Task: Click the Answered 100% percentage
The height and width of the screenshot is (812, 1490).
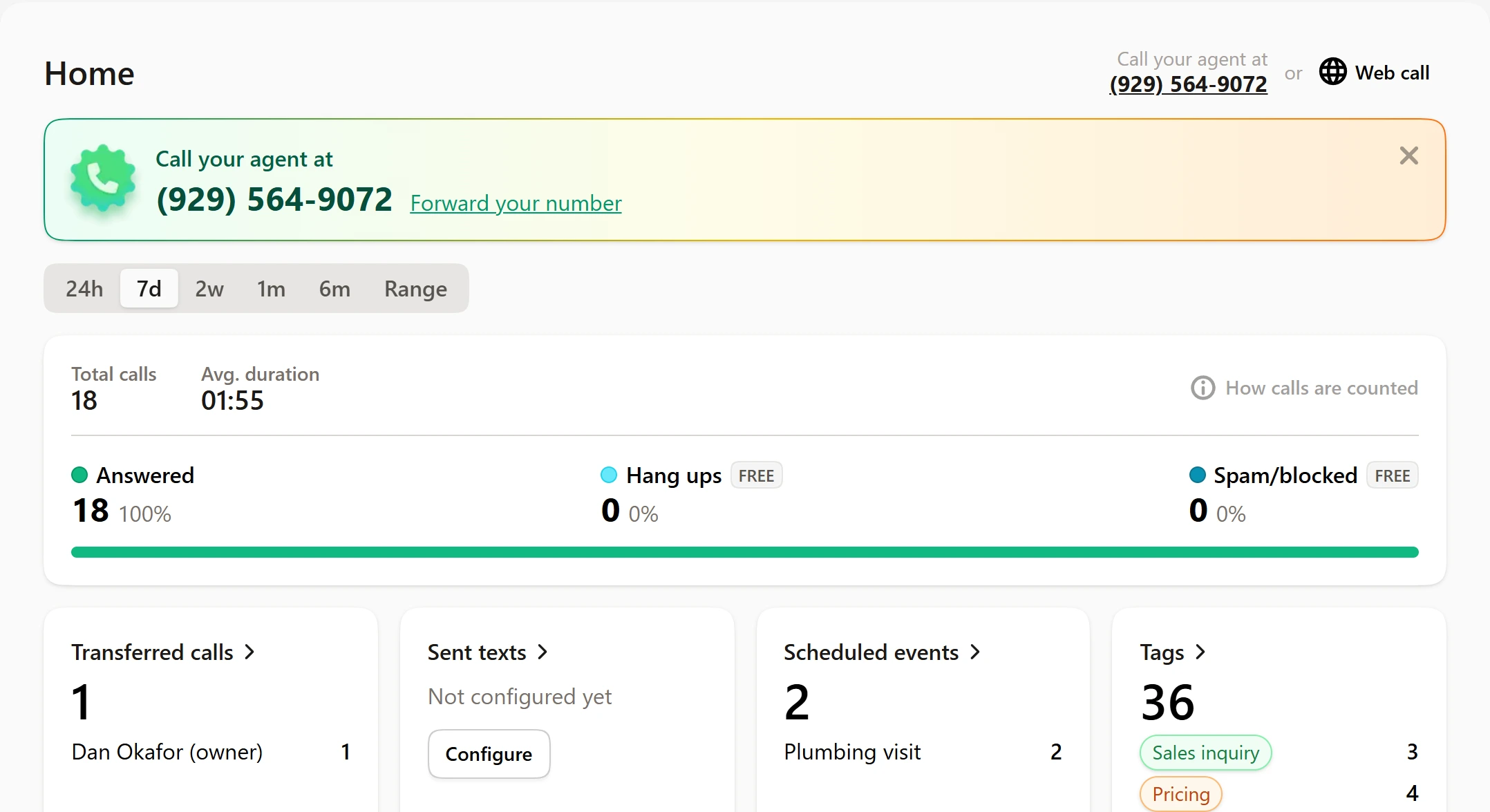Action: 144,514
